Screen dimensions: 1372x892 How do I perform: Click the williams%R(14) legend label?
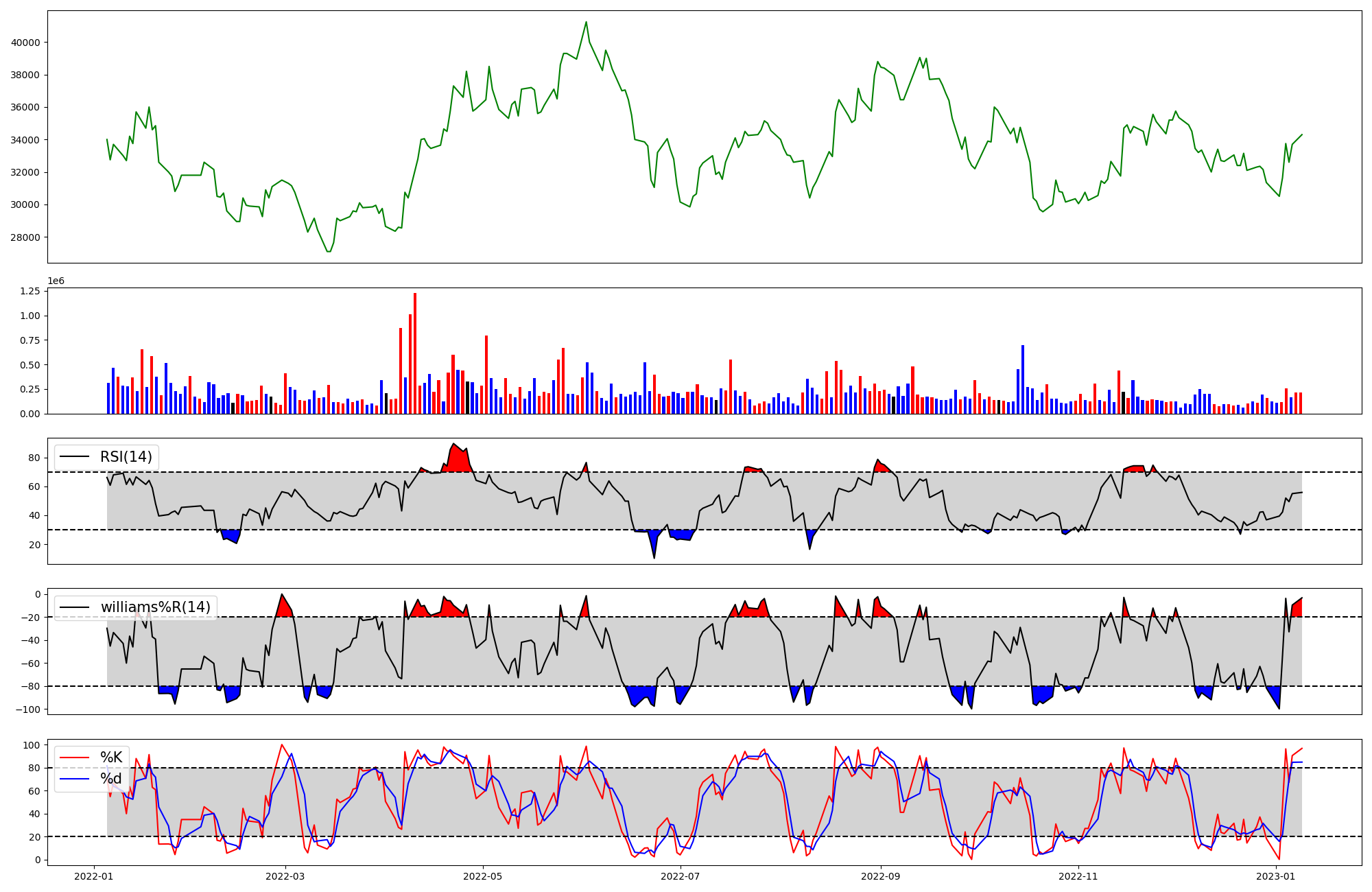[x=155, y=607]
